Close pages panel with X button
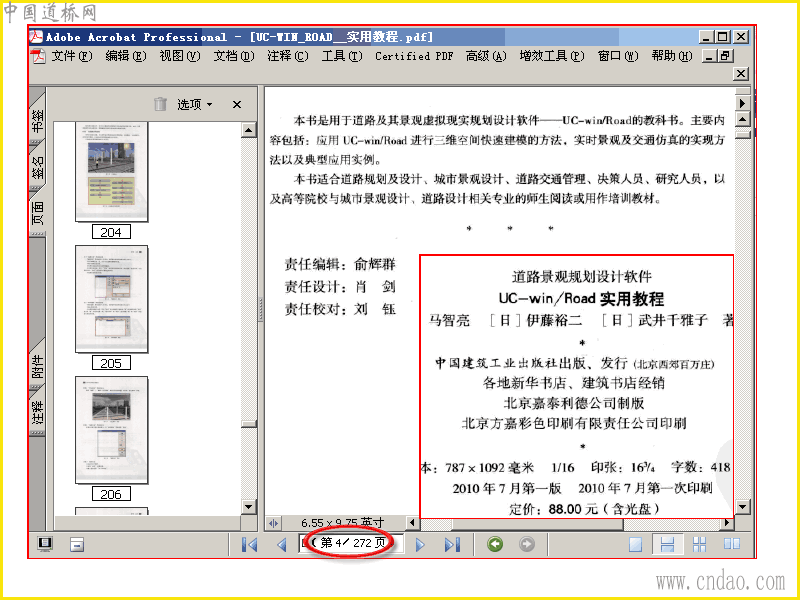The image size is (800, 600). [x=237, y=105]
